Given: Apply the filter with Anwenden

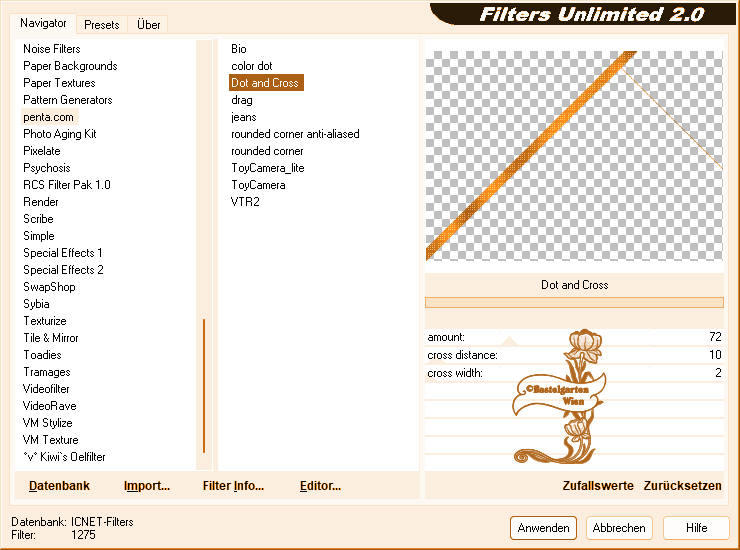Looking at the screenshot, I should [543, 528].
